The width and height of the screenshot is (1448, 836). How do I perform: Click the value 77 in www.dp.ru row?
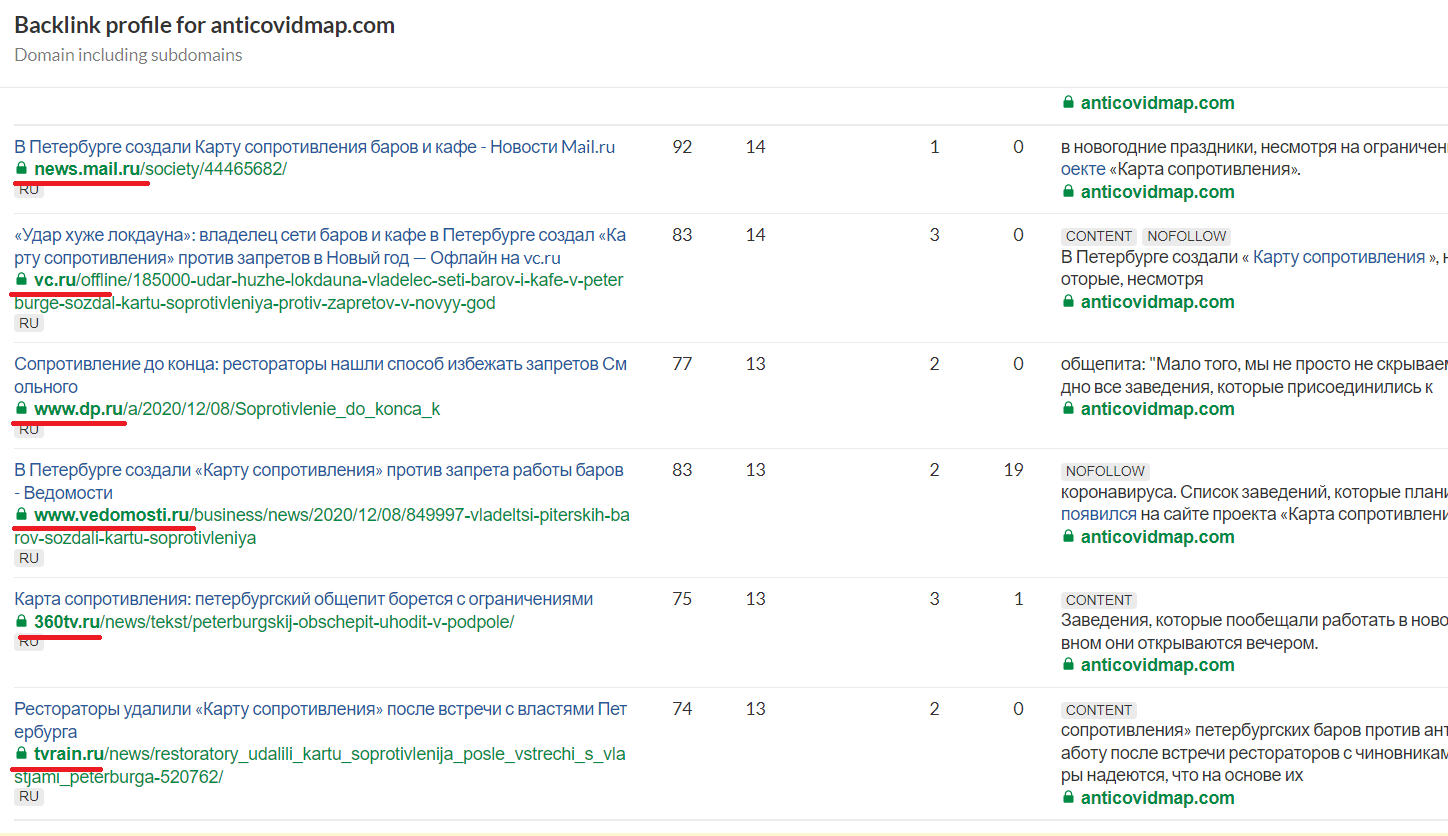click(x=682, y=364)
